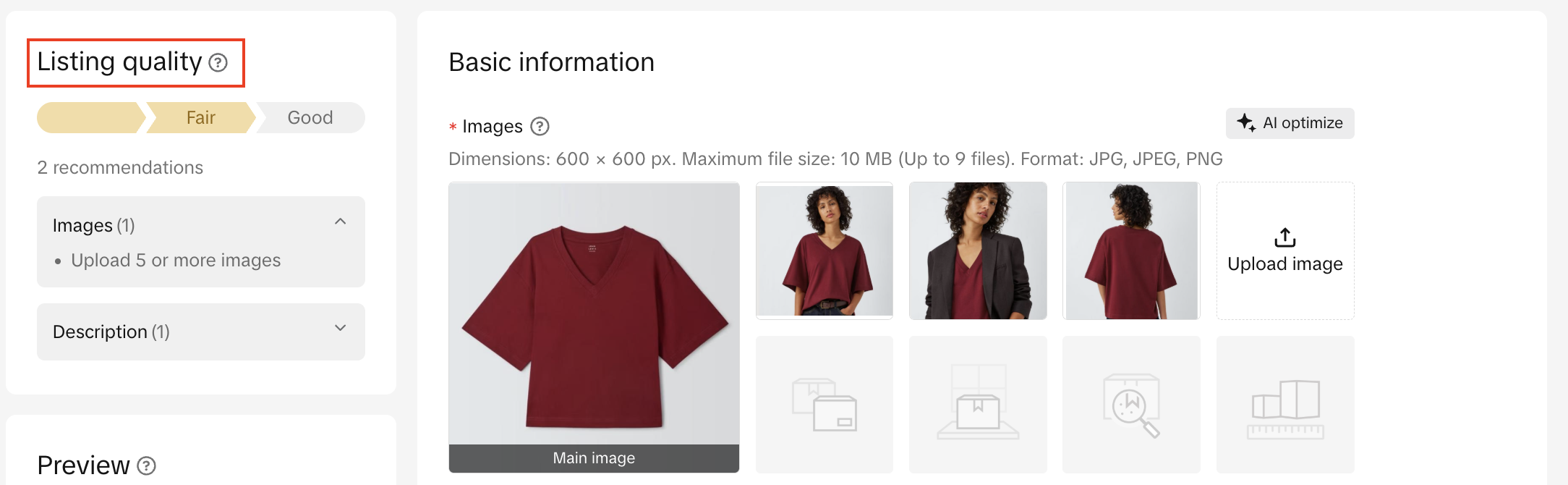Click the Upload image slot
Screen dimensions: 1568x485
1284,250
